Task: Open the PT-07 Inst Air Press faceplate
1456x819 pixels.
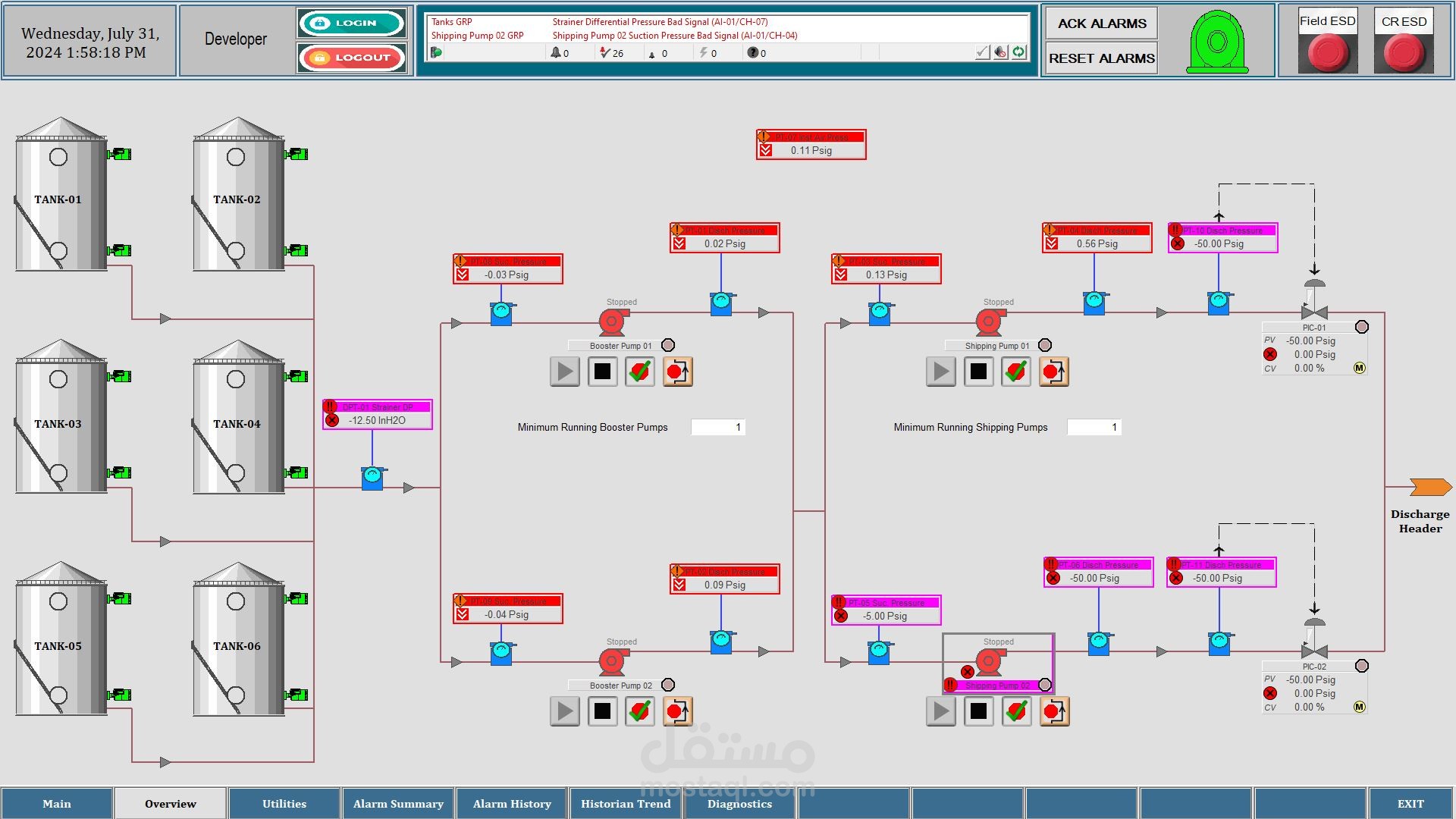Action: (811, 144)
